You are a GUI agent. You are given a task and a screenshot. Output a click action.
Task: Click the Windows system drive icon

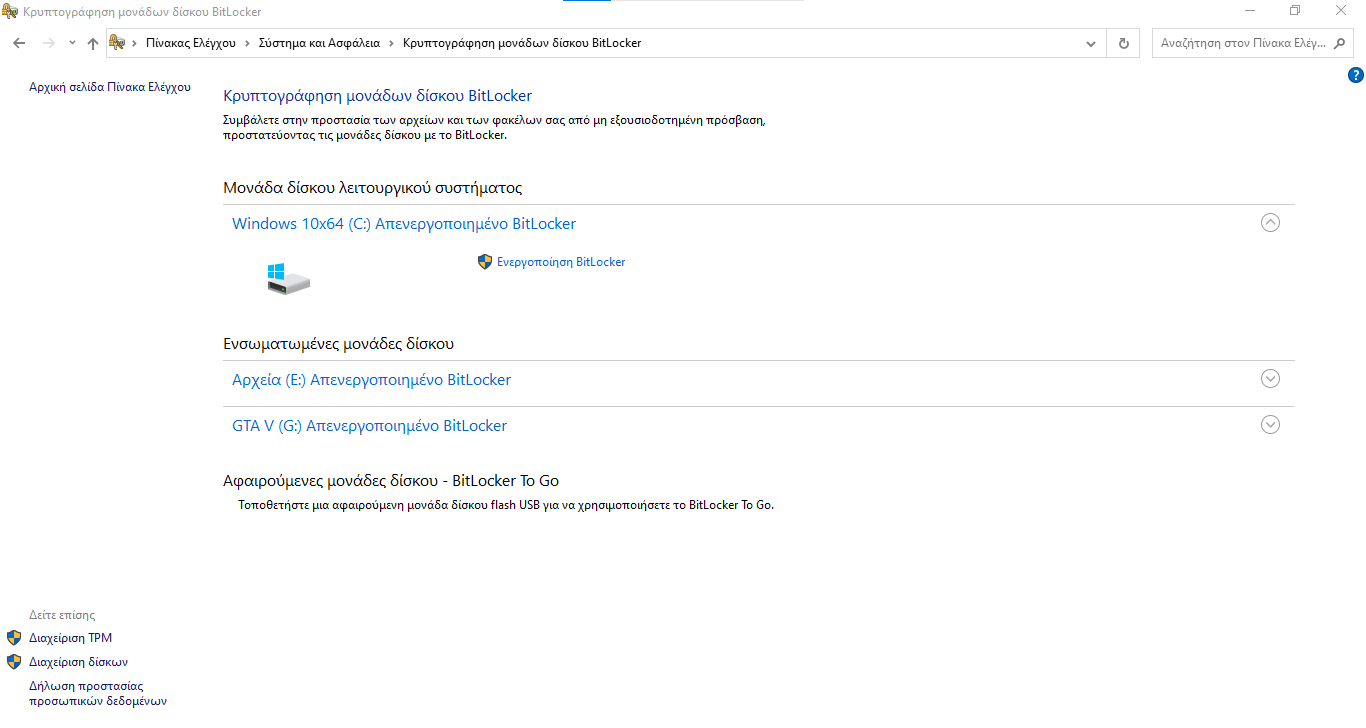tap(289, 278)
